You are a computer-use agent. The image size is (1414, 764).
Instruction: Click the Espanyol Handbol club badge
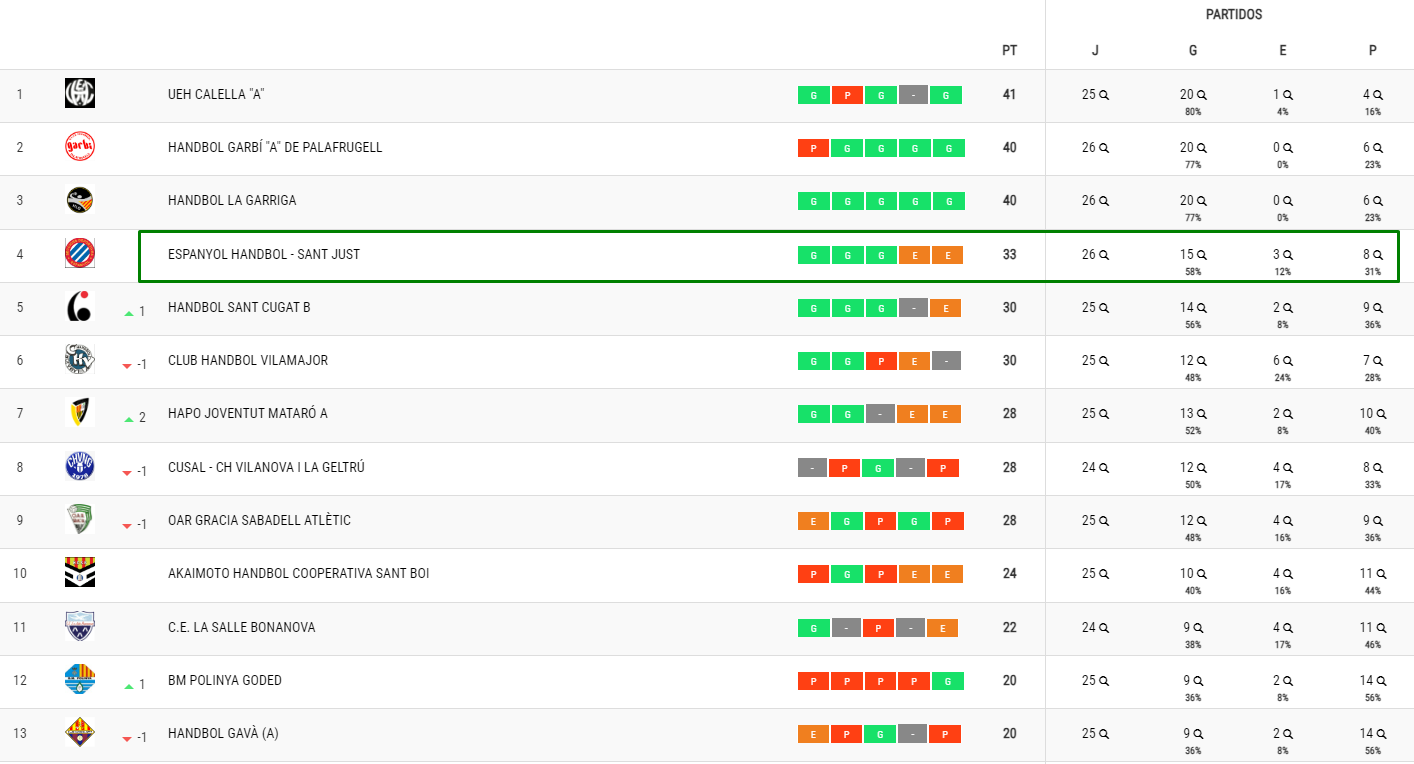[x=79, y=254]
